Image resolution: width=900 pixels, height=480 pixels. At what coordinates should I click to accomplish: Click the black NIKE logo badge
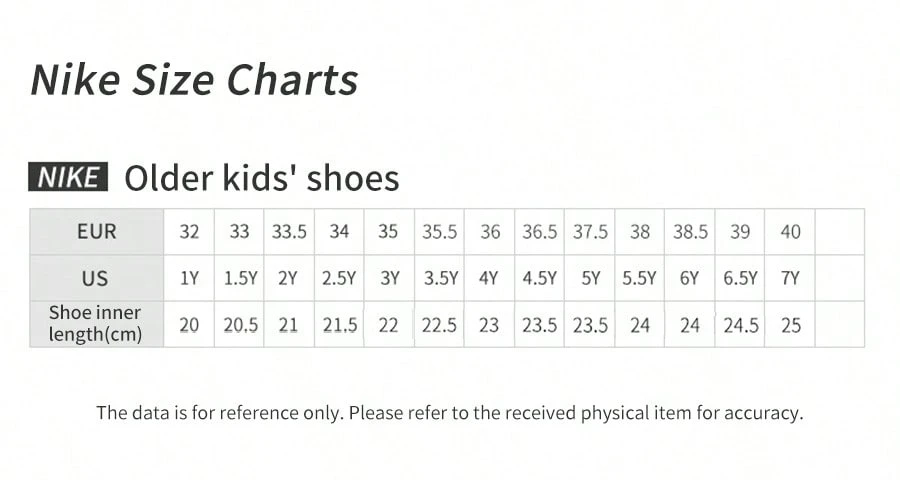pyautogui.click(x=68, y=178)
